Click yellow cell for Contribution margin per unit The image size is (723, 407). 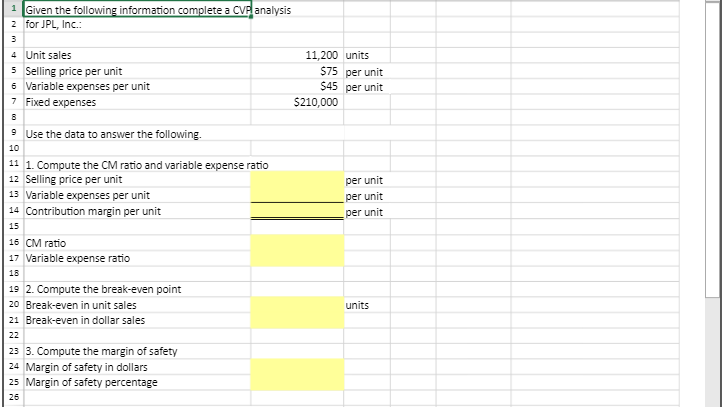click(297, 211)
